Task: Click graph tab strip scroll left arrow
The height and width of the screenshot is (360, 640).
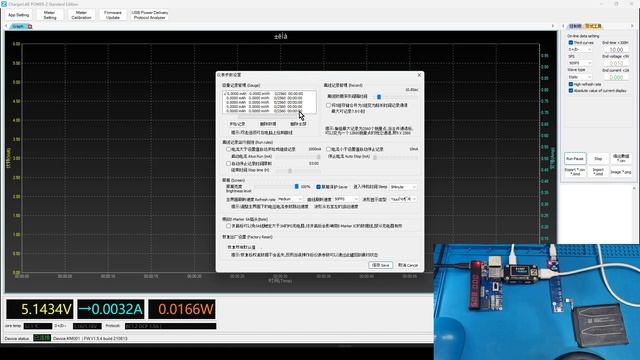Action: (6, 26)
